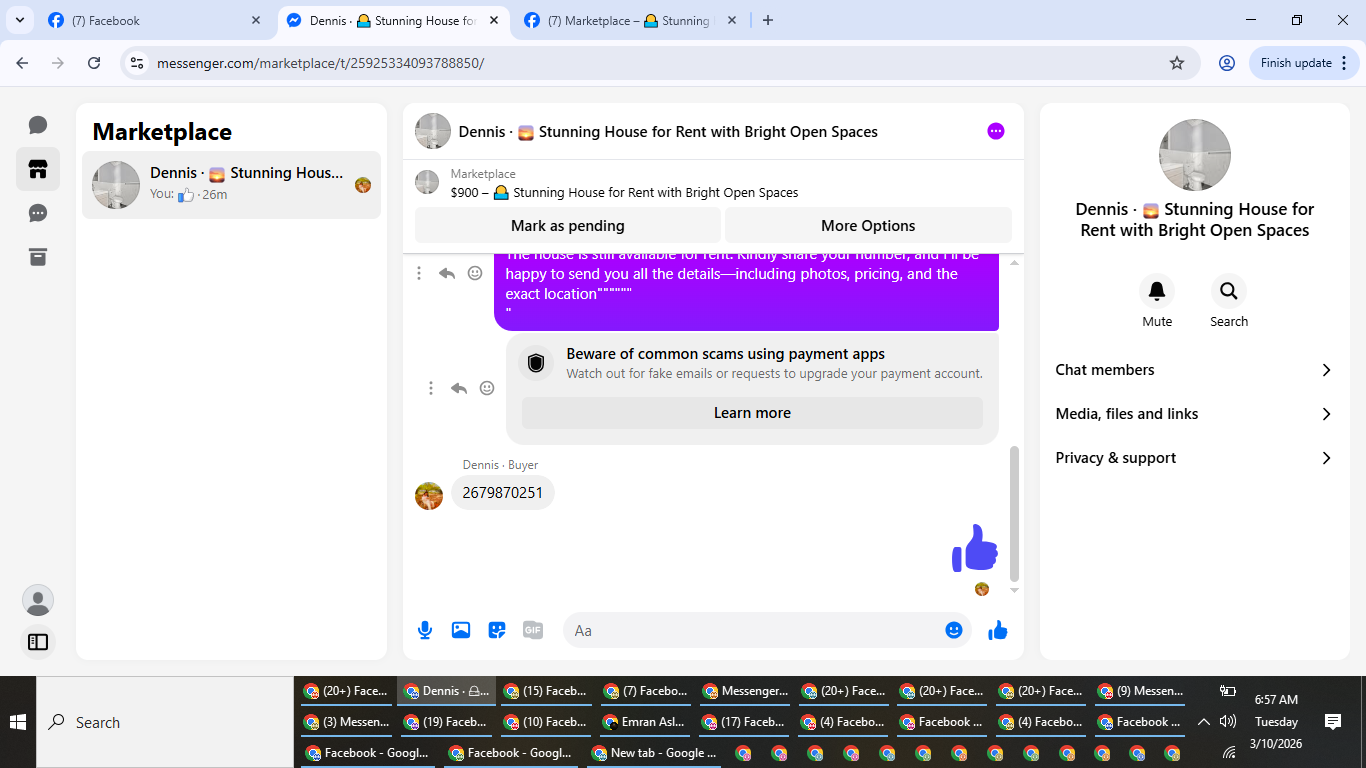The height and width of the screenshot is (768, 1366).
Task: Click the chat scrollbar thumb
Action: [1014, 513]
